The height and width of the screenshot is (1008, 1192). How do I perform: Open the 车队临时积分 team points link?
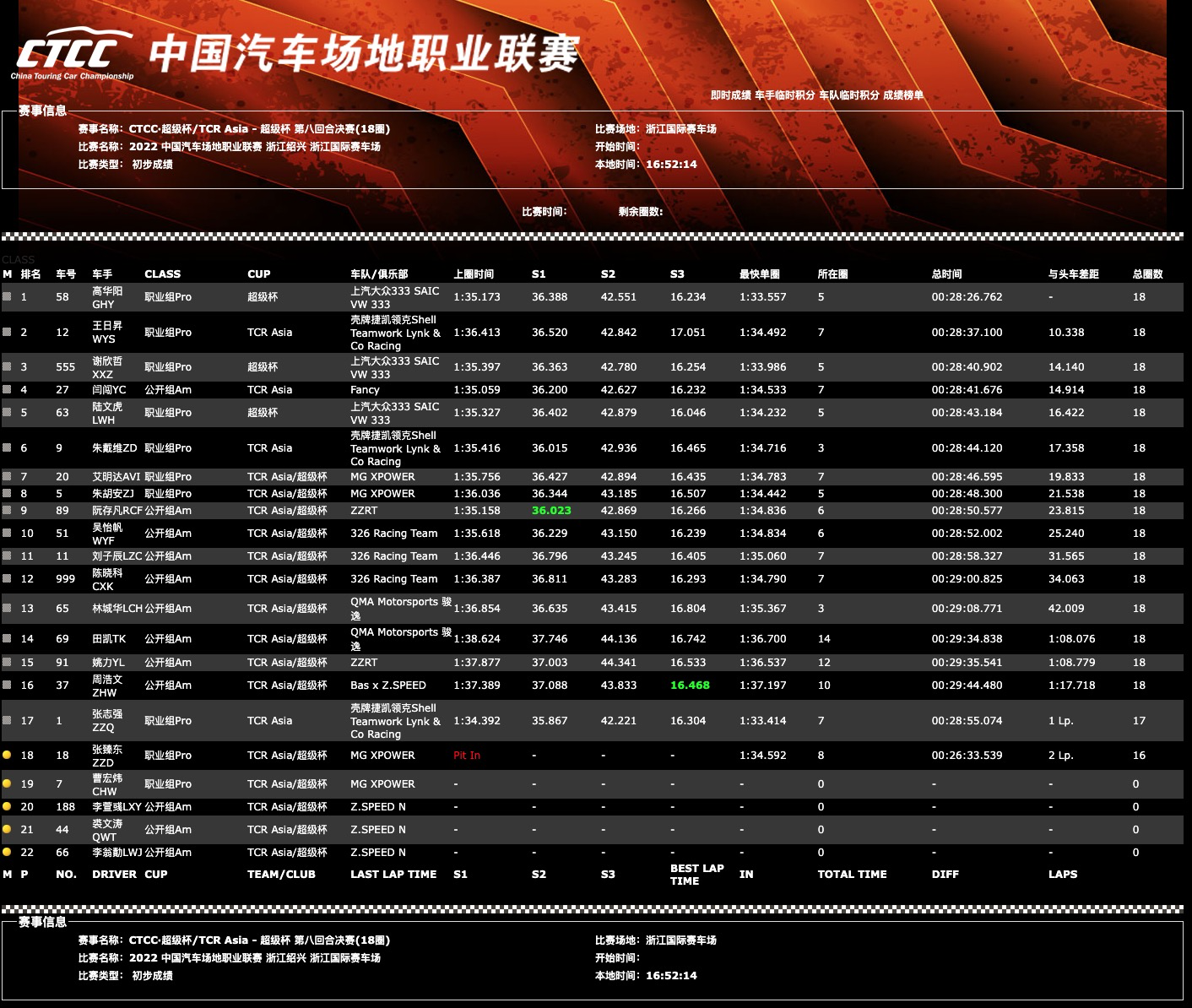pyautogui.click(x=848, y=95)
